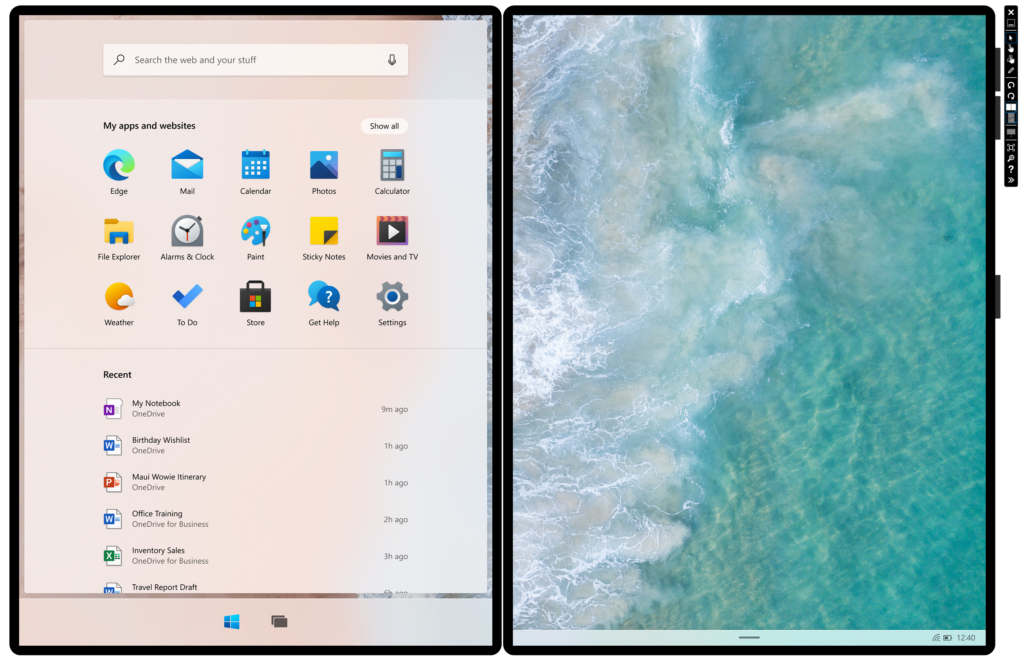The image size is (1024, 667).
Task: Open Task View from the taskbar
Action: [x=280, y=621]
